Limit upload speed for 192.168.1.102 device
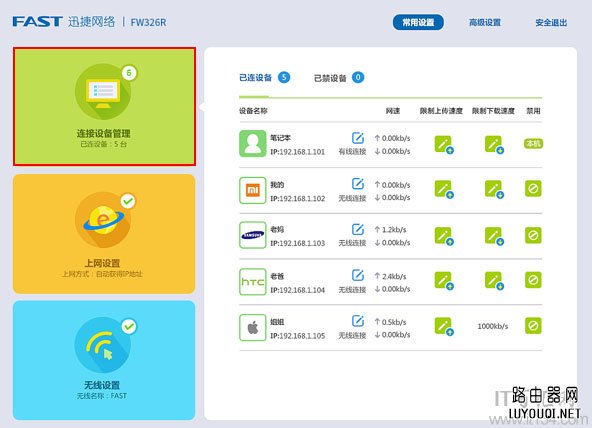Viewport: 592px width, 428px height. click(444, 189)
